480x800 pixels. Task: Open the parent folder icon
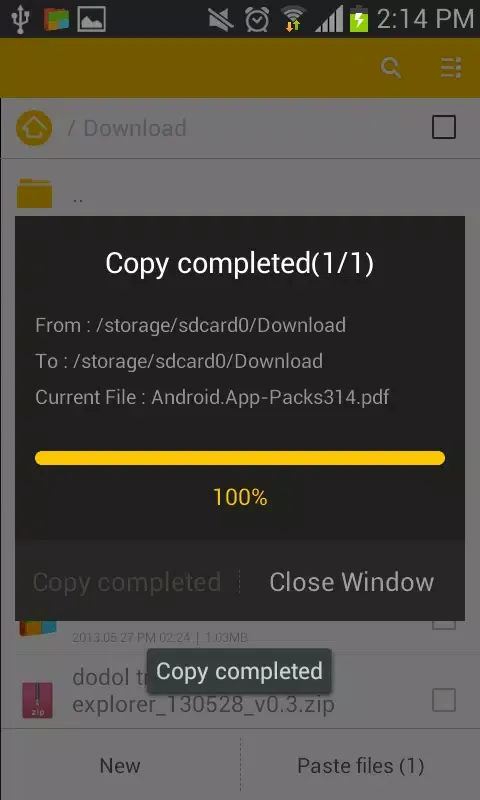[34, 193]
